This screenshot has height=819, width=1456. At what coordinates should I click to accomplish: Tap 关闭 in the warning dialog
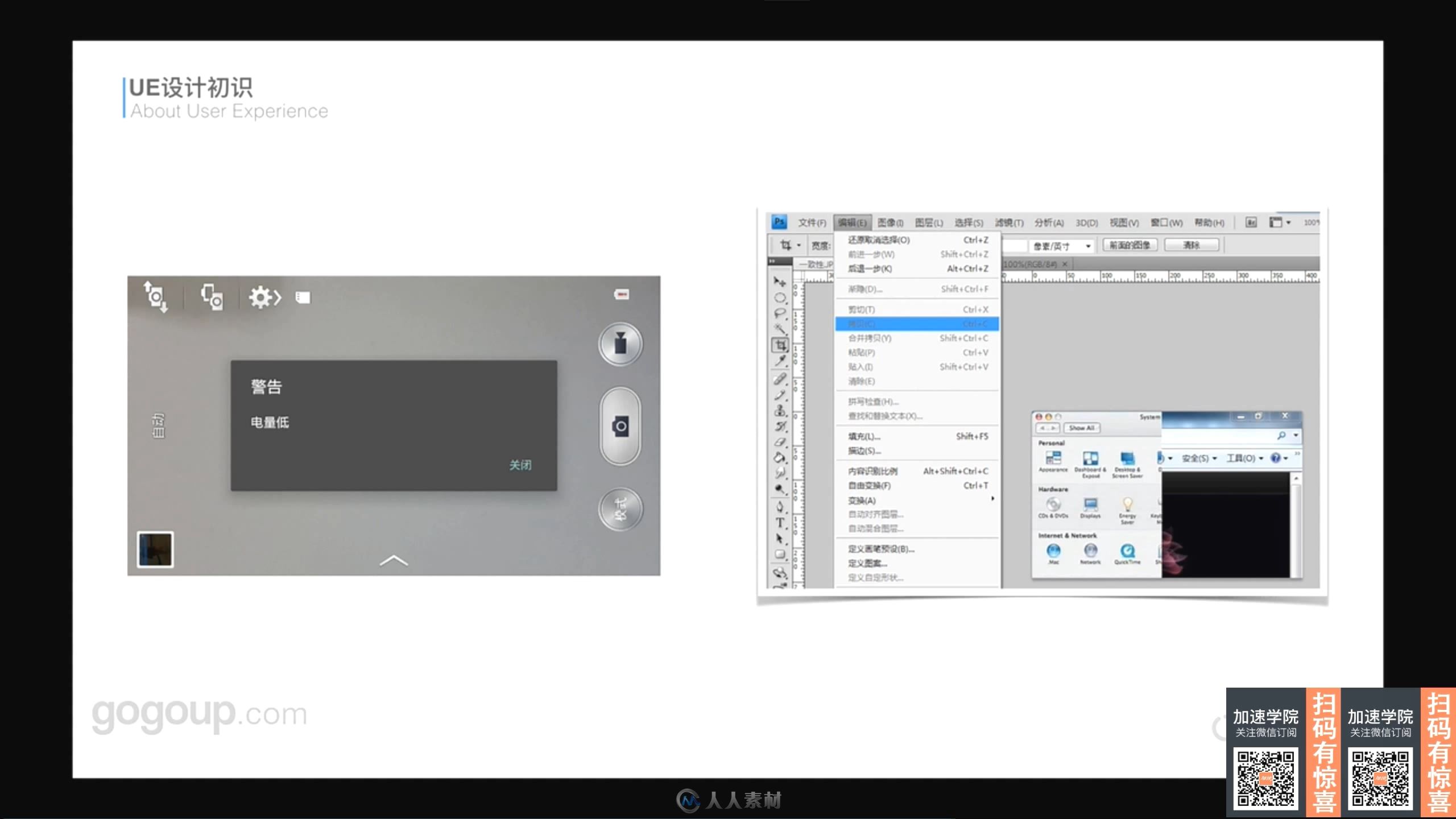click(520, 465)
